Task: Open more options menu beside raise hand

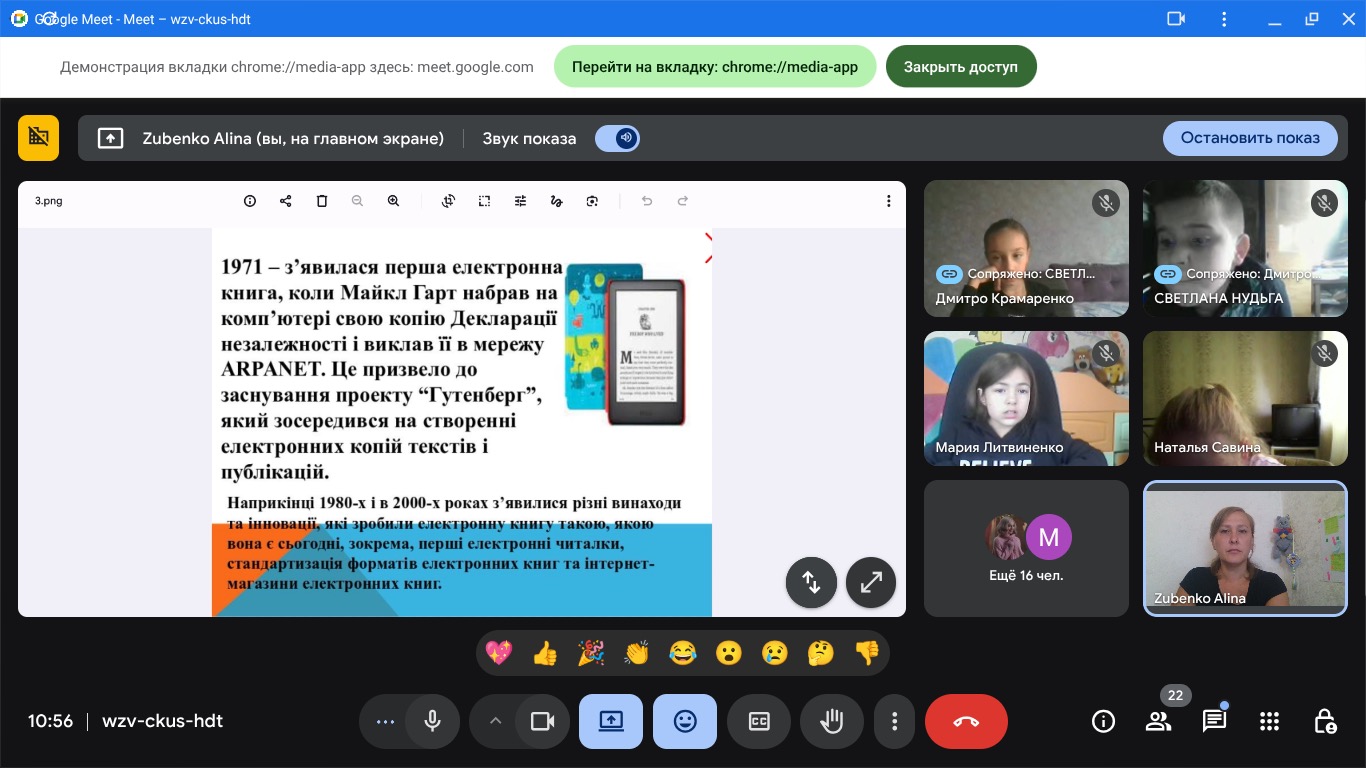Action: point(895,722)
